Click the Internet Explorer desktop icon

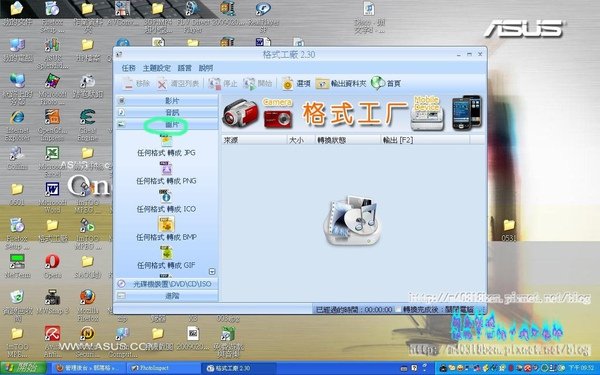pyautogui.click(x=18, y=126)
